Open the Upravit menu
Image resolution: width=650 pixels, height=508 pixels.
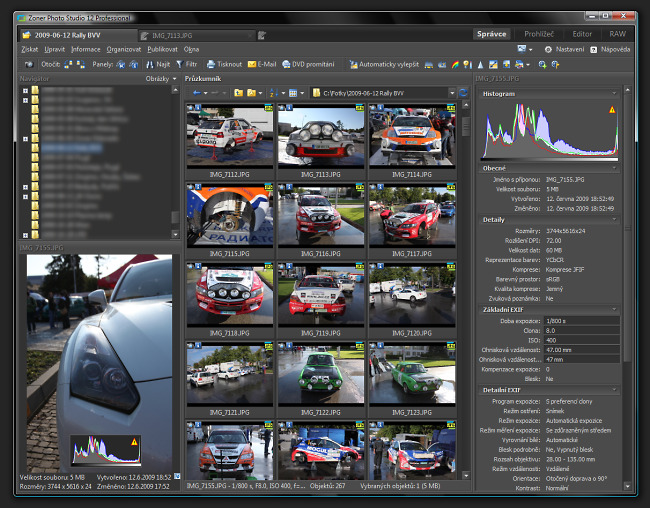coord(55,49)
